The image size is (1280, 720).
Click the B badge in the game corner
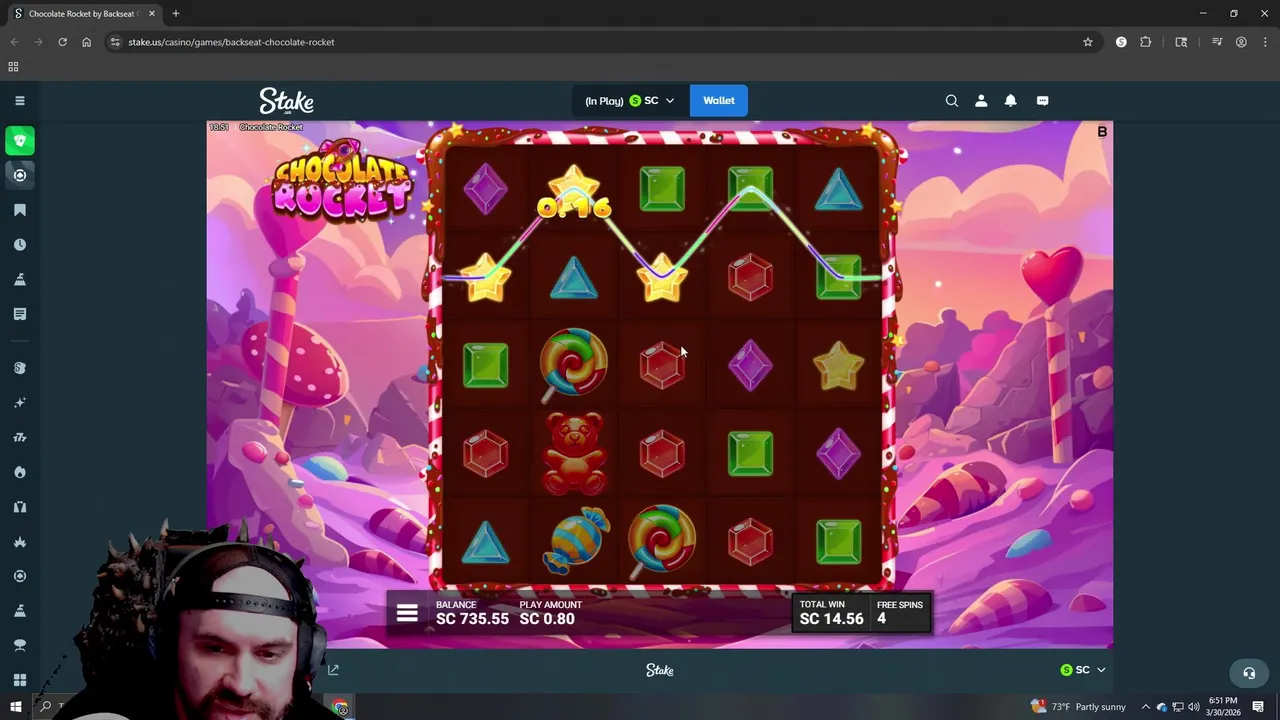[1102, 132]
